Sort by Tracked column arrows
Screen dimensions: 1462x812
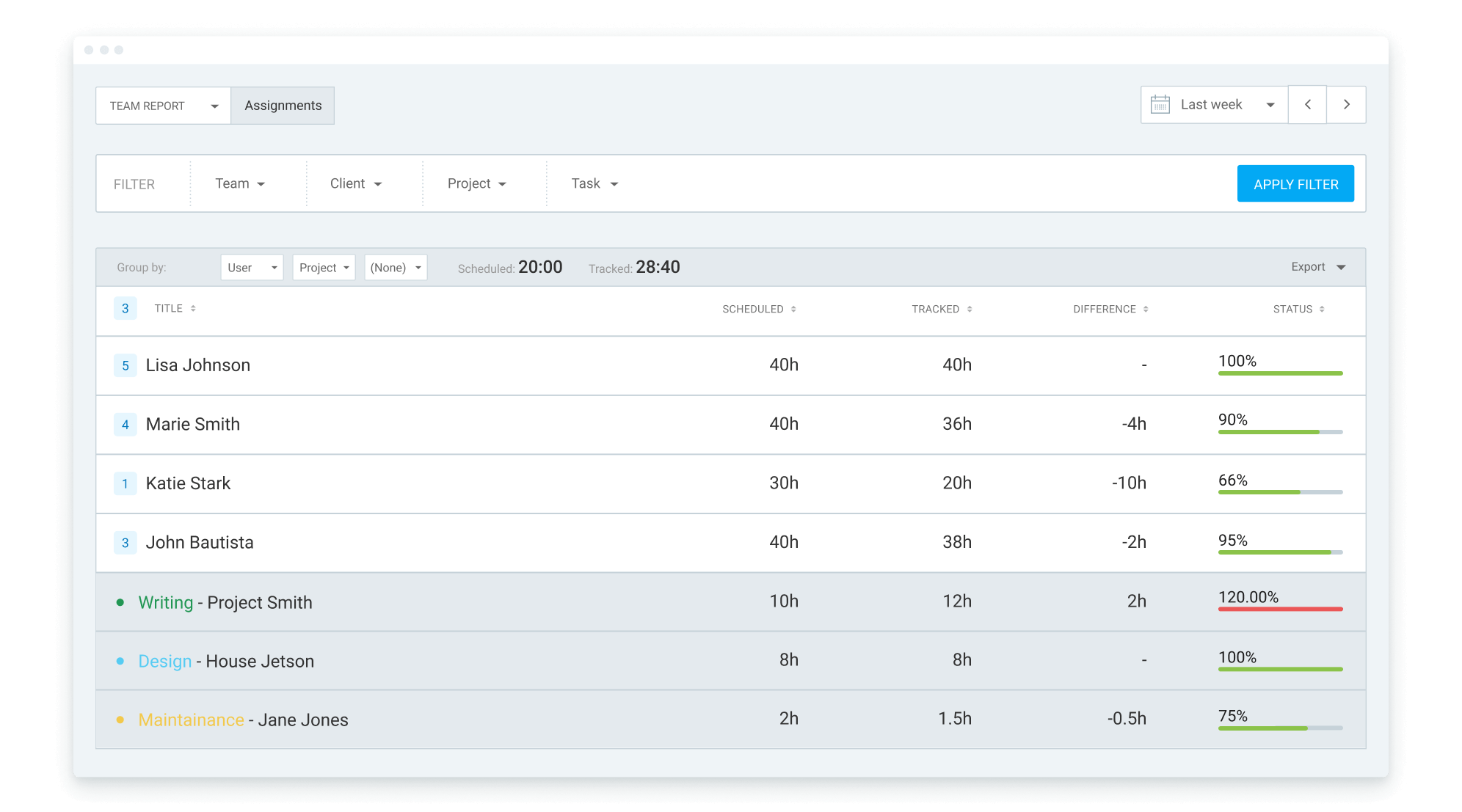point(970,310)
